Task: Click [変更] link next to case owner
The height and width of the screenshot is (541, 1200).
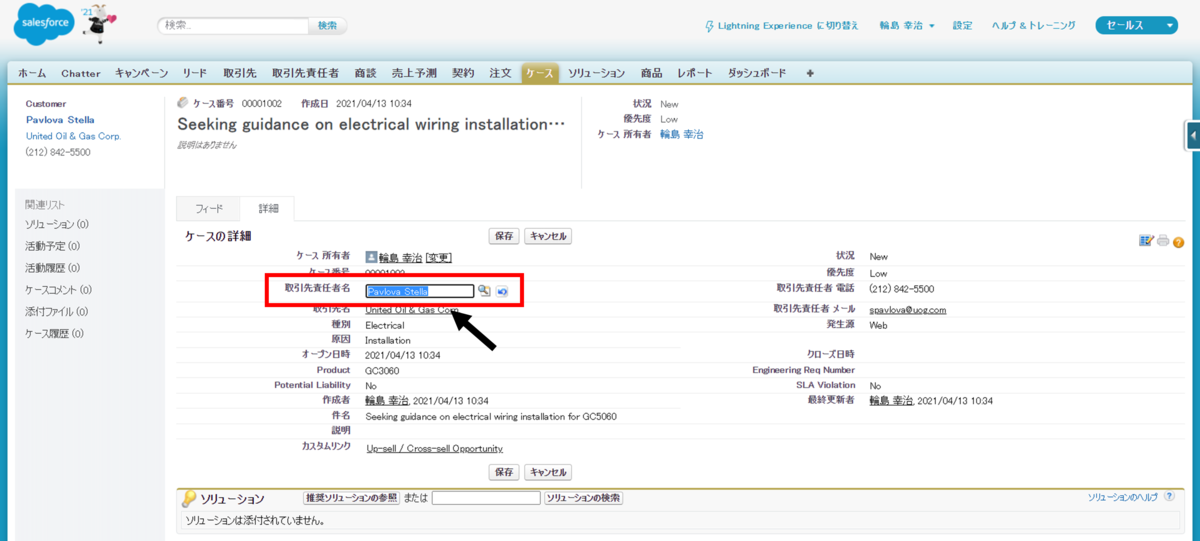Action: 438,257
